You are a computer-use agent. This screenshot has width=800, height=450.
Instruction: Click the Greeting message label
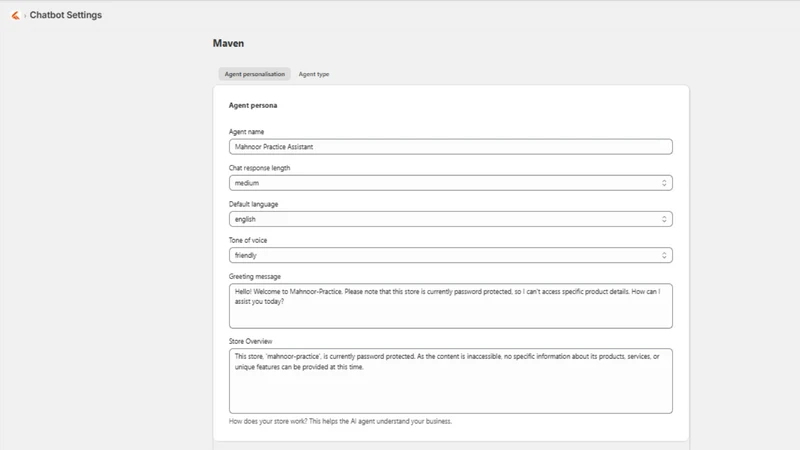coord(255,277)
